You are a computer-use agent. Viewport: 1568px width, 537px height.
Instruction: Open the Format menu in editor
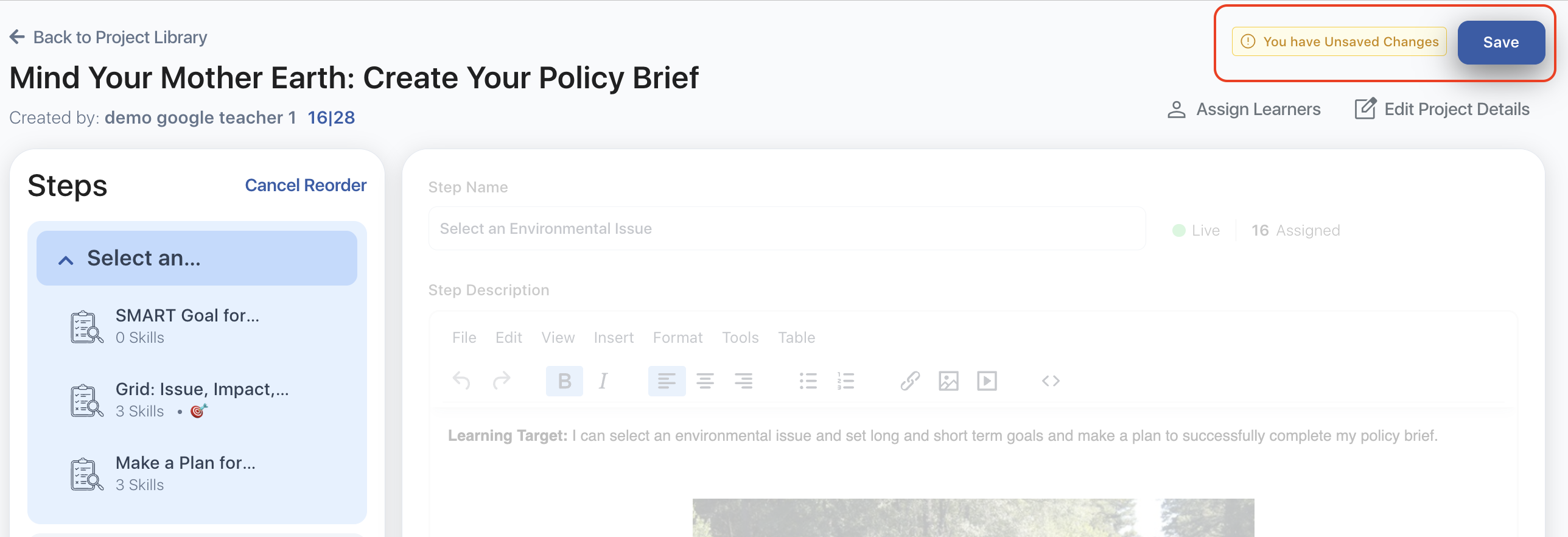pyautogui.click(x=677, y=337)
